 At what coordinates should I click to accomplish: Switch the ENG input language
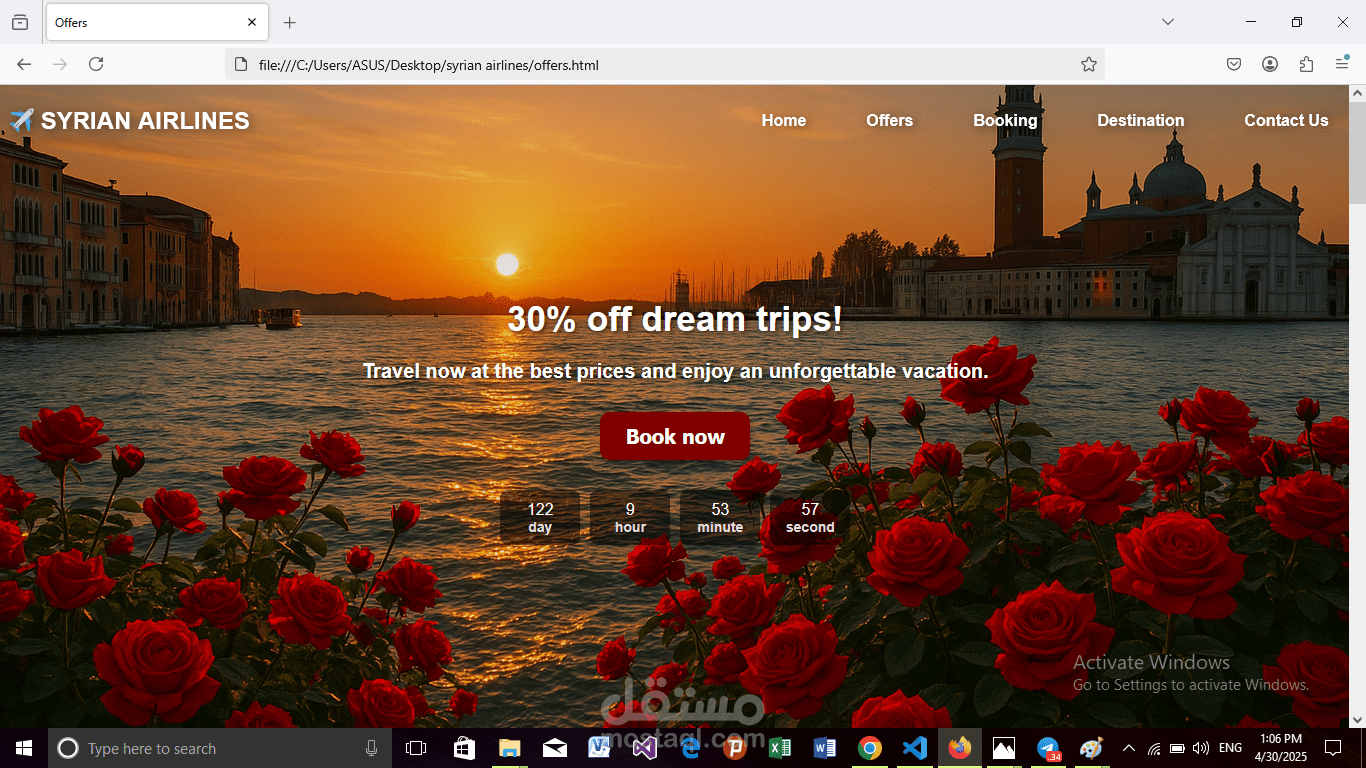(x=1231, y=748)
